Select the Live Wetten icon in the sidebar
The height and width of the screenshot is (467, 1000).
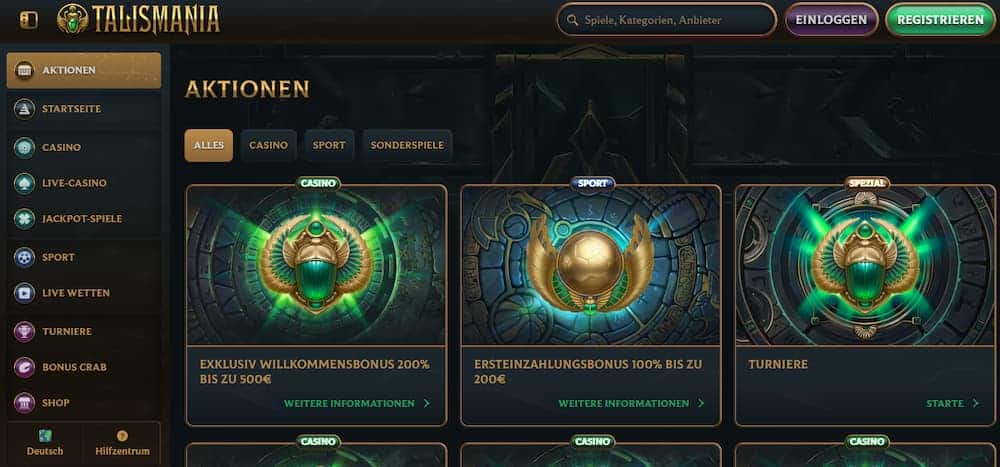24,293
